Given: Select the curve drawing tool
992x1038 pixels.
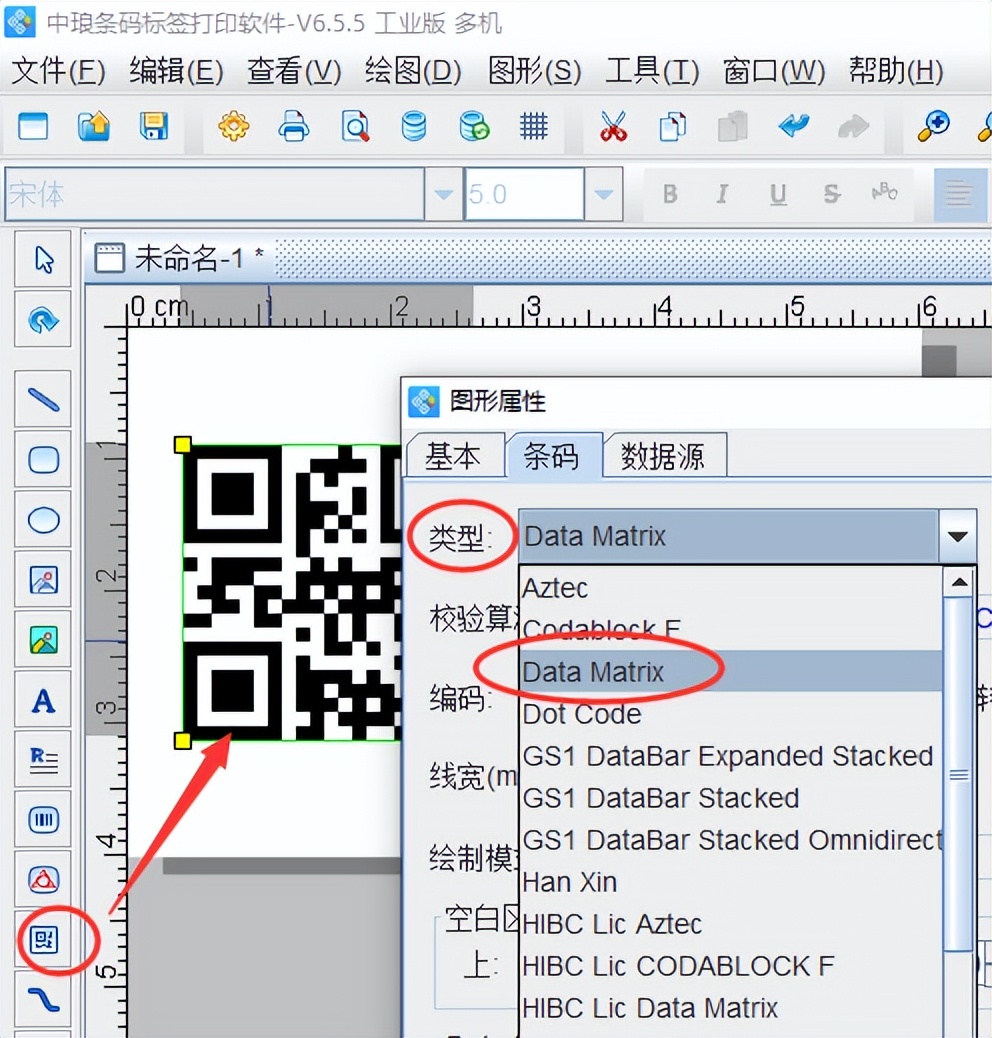Looking at the screenshot, I should click(43, 999).
